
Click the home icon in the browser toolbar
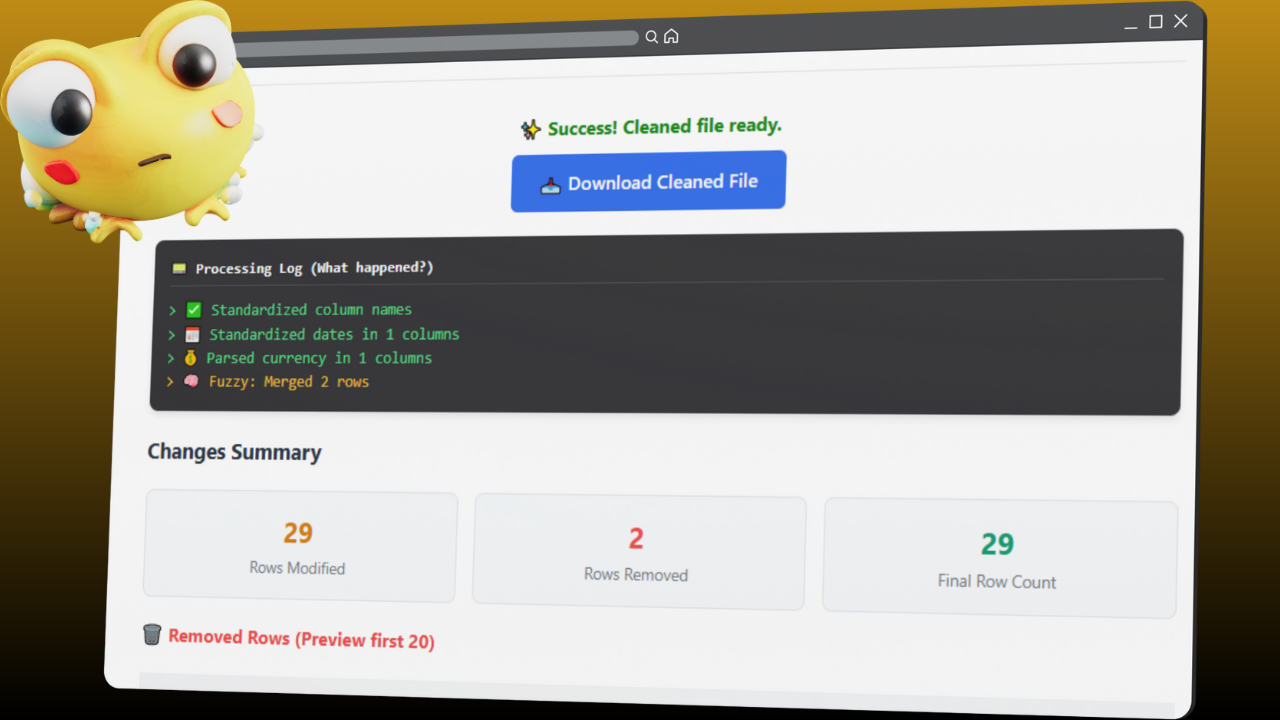point(670,36)
